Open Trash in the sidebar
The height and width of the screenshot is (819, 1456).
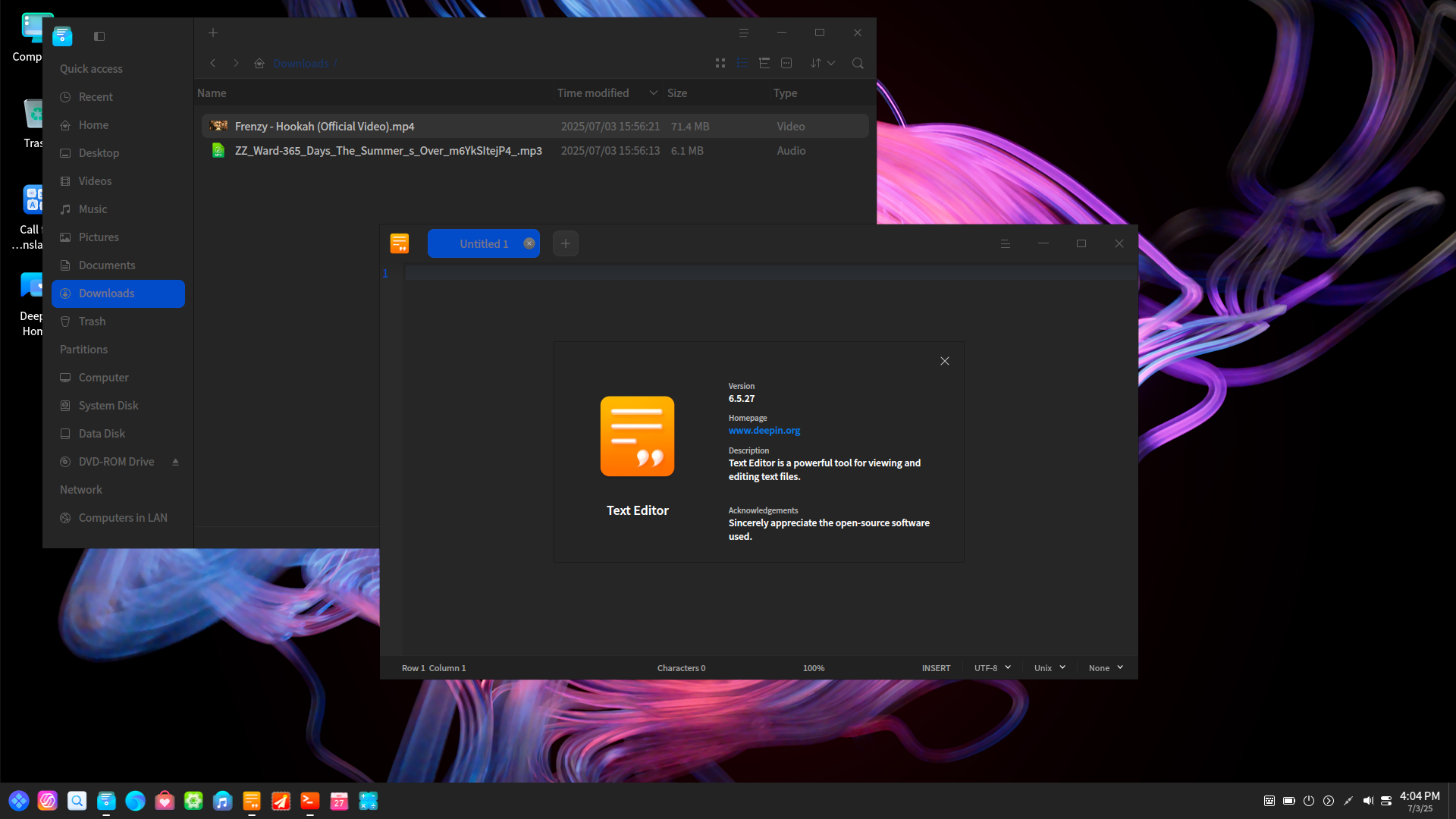[x=118, y=322]
